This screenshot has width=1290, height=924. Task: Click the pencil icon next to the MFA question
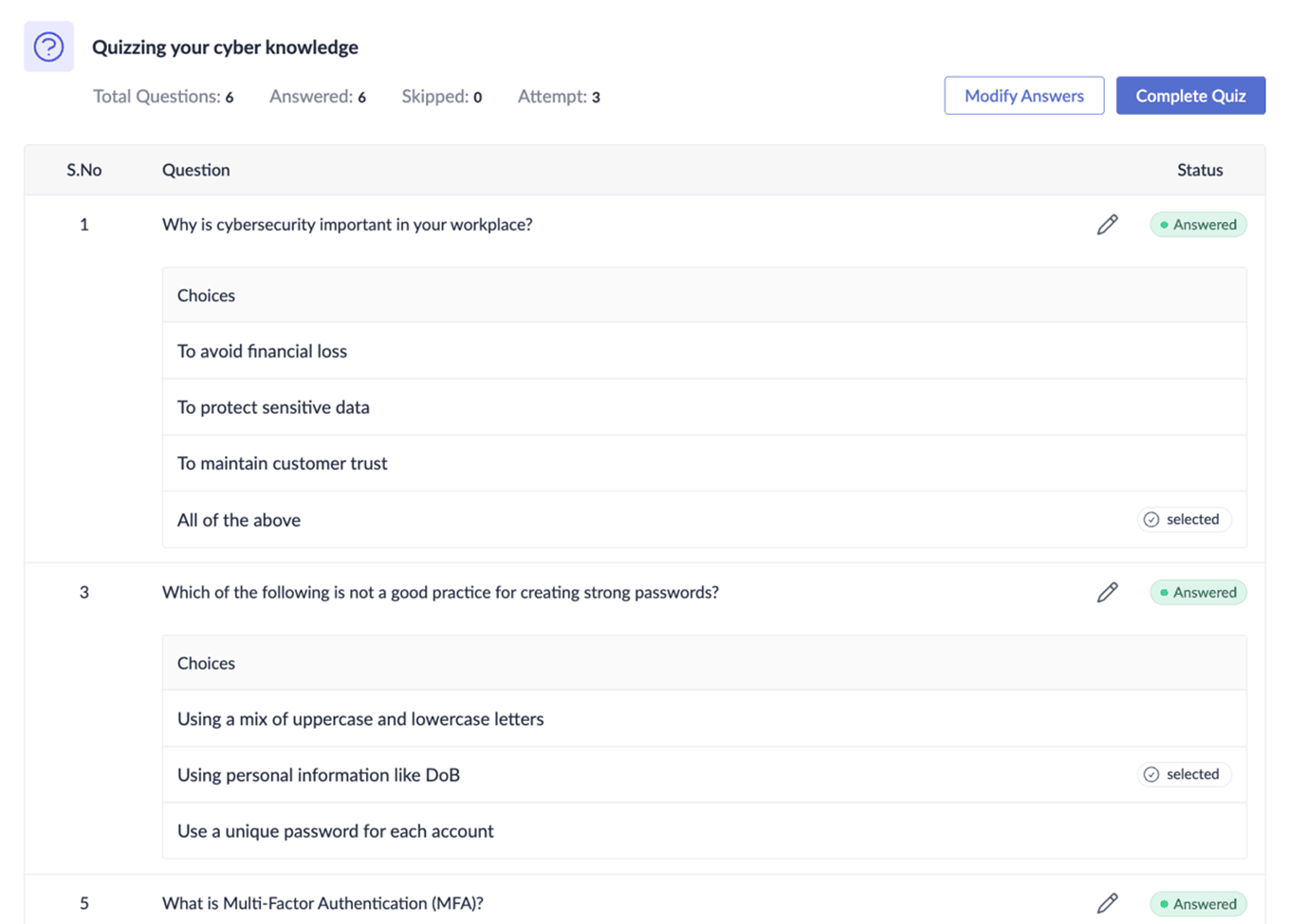(x=1107, y=903)
